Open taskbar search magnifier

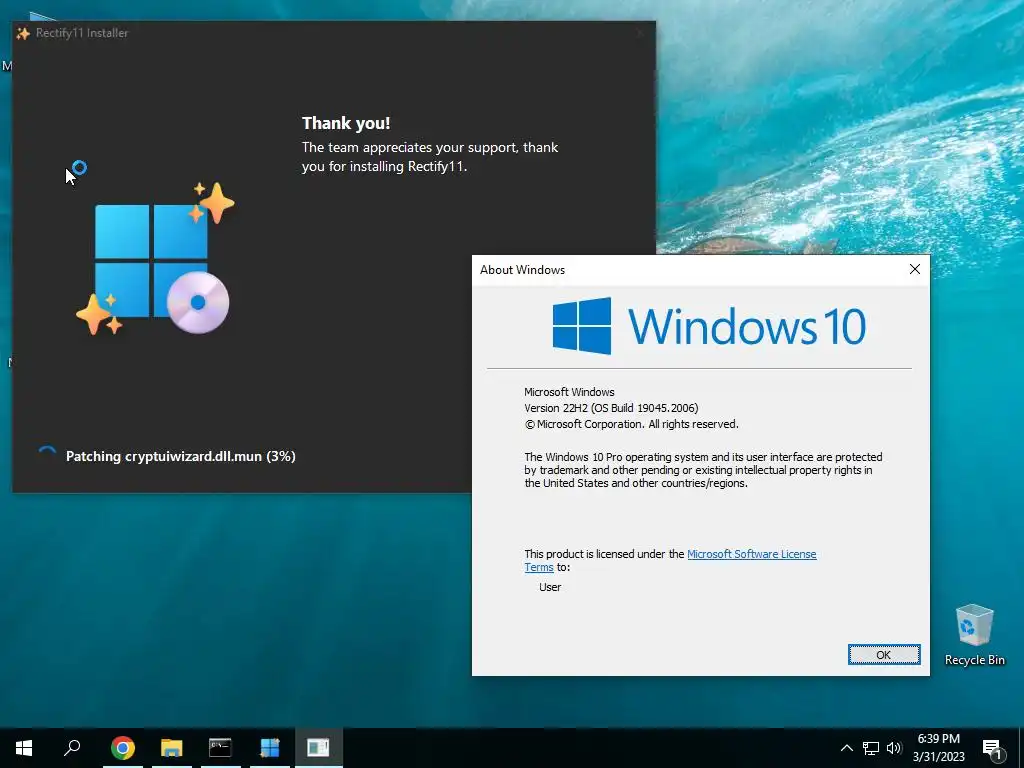(x=72, y=747)
